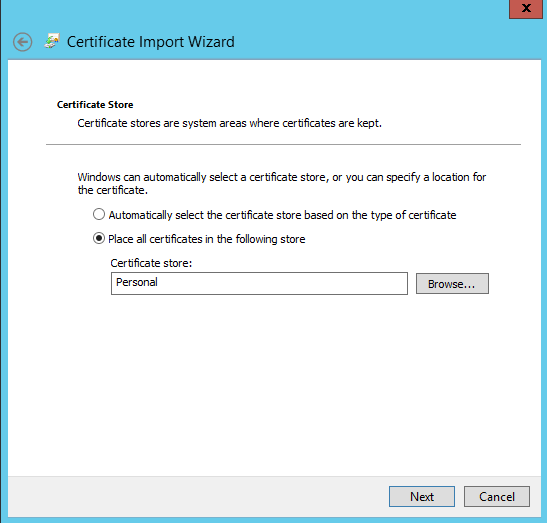Click the 'Automatically select the certificate store' label text
The height and width of the screenshot is (523, 547).
[282, 215]
